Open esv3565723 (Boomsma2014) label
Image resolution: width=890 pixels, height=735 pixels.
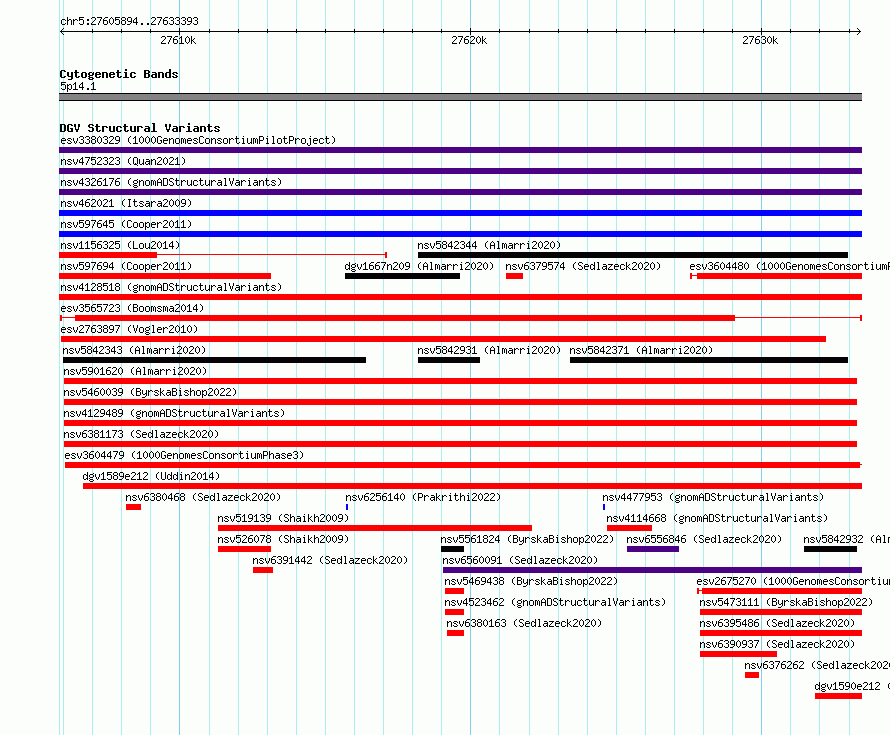[x=132, y=308]
